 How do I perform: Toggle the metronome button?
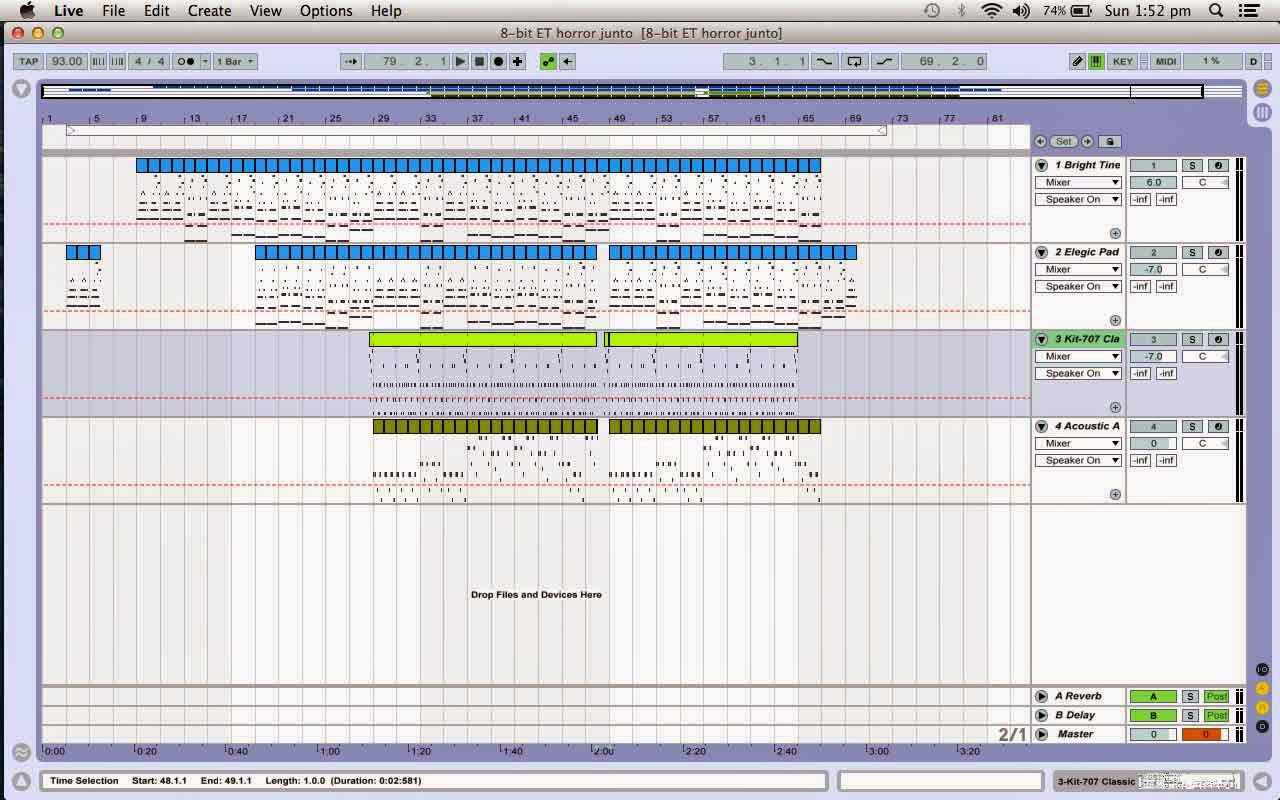186,61
